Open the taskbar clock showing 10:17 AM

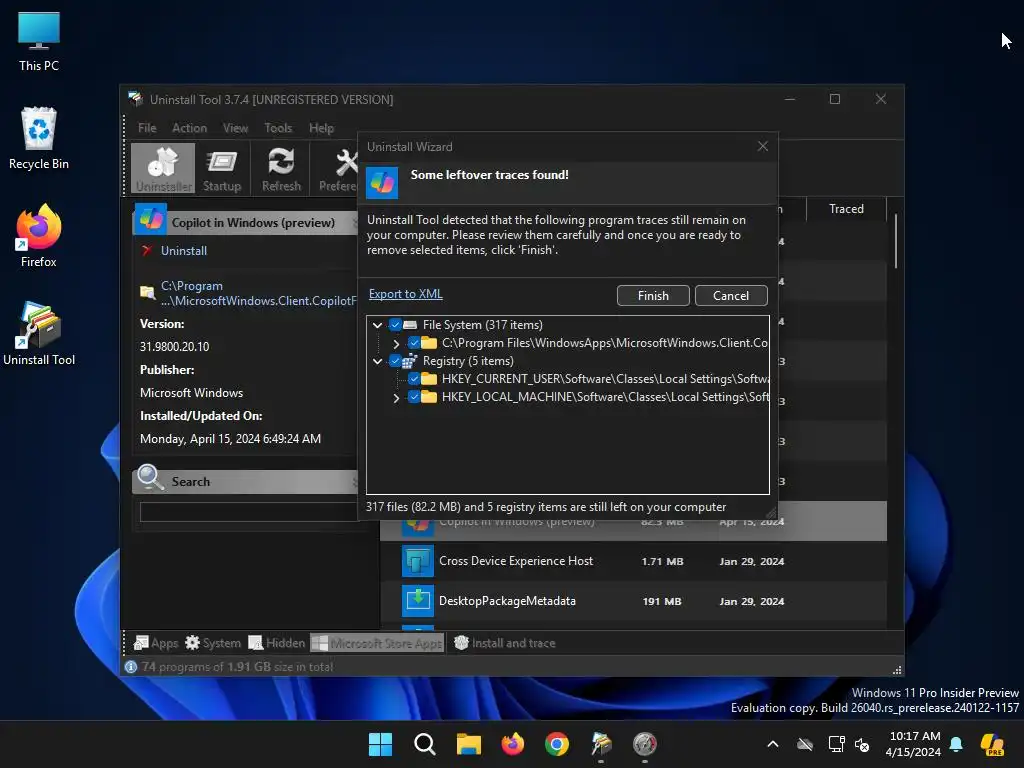pyautogui.click(x=913, y=744)
